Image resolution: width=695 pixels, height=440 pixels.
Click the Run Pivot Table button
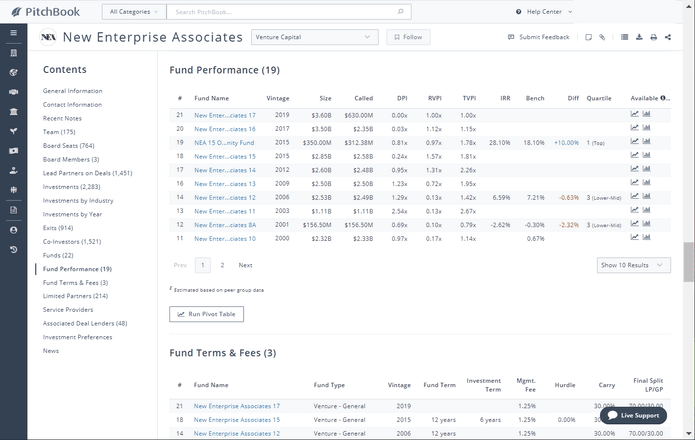tap(207, 314)
